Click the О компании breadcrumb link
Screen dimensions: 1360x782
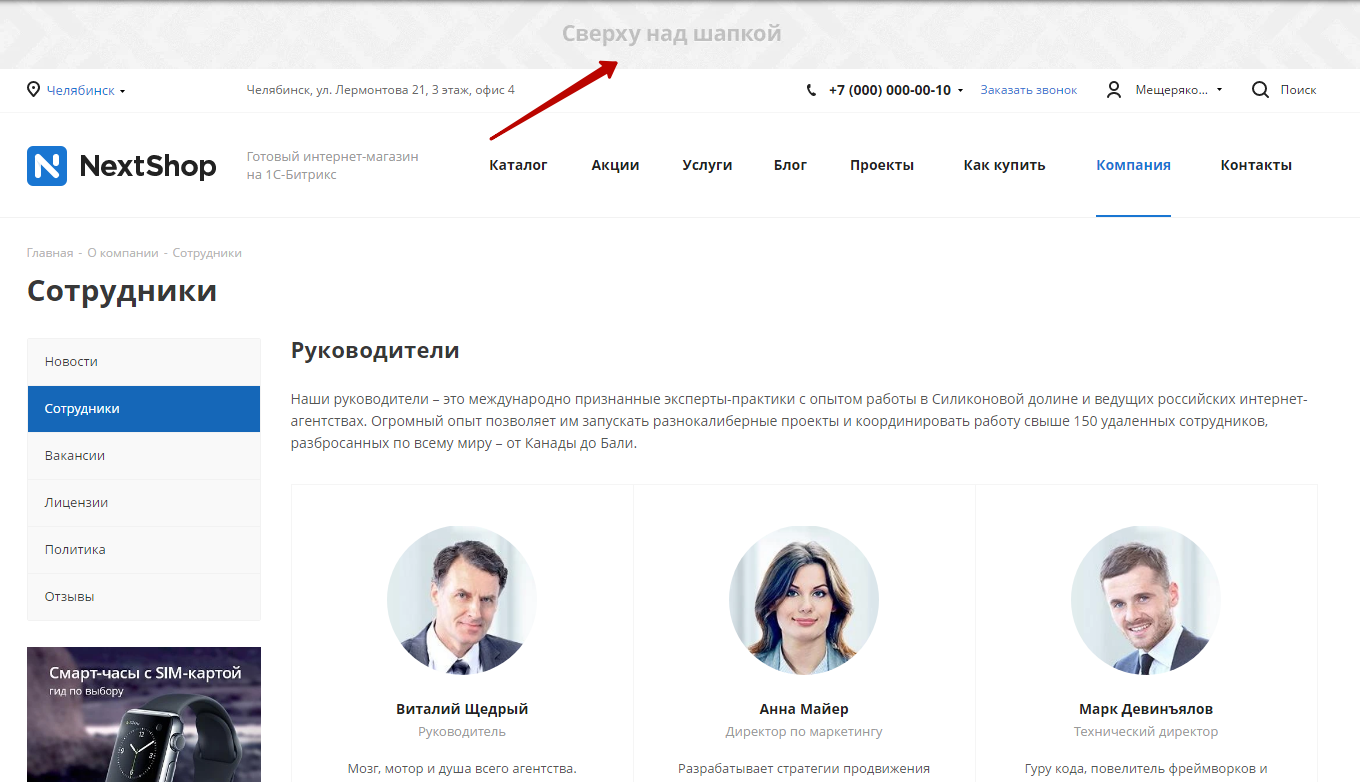pyautogui.click(x=123, y=253)
